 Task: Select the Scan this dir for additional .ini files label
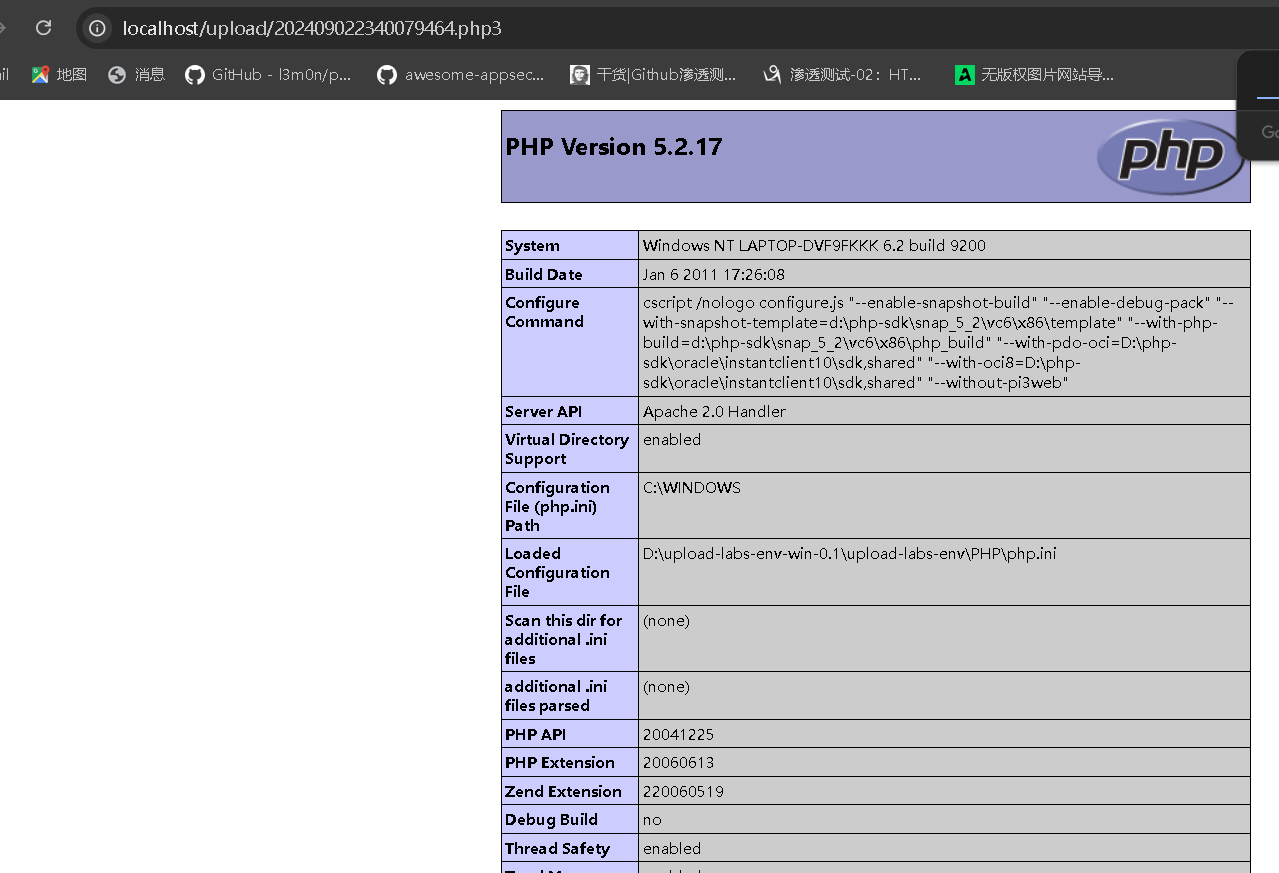point(563,639)
